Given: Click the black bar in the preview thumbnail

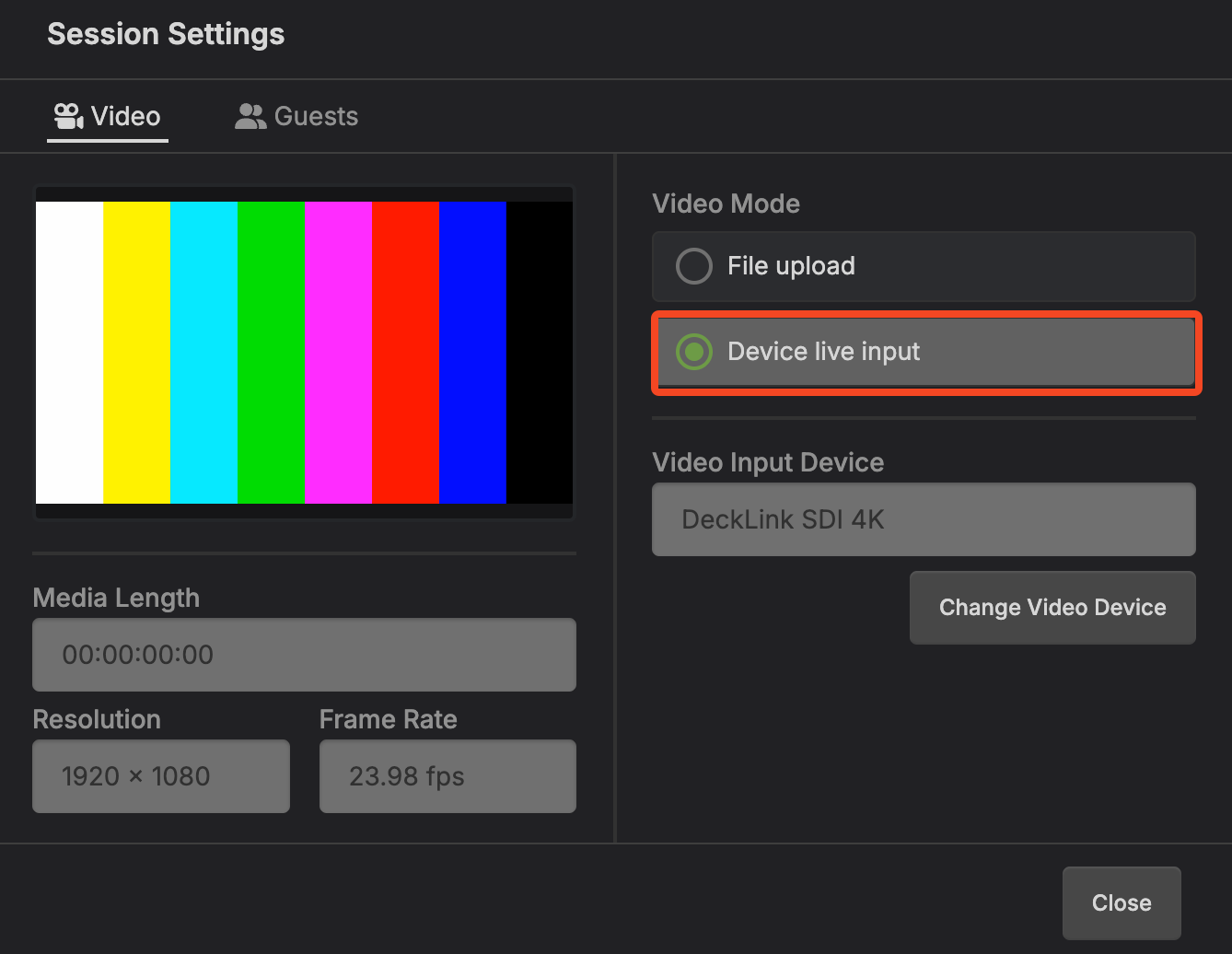Looking at the screenshot, I should (x=540, y=353).
